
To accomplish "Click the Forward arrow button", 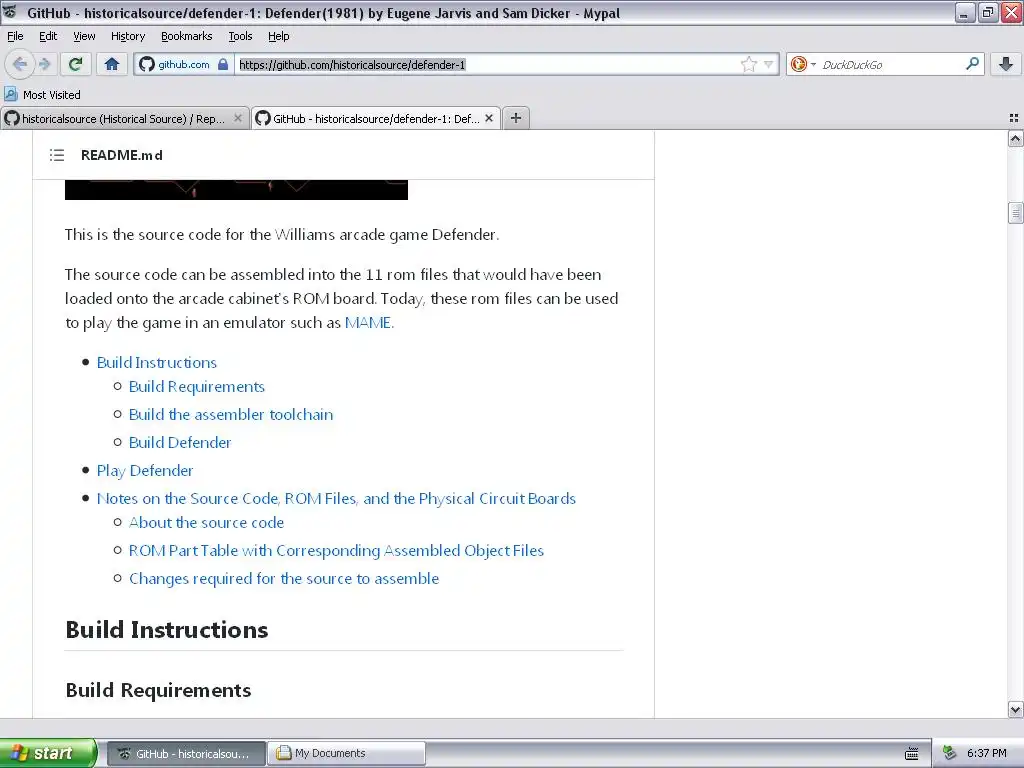I will [x=44, y=64].
